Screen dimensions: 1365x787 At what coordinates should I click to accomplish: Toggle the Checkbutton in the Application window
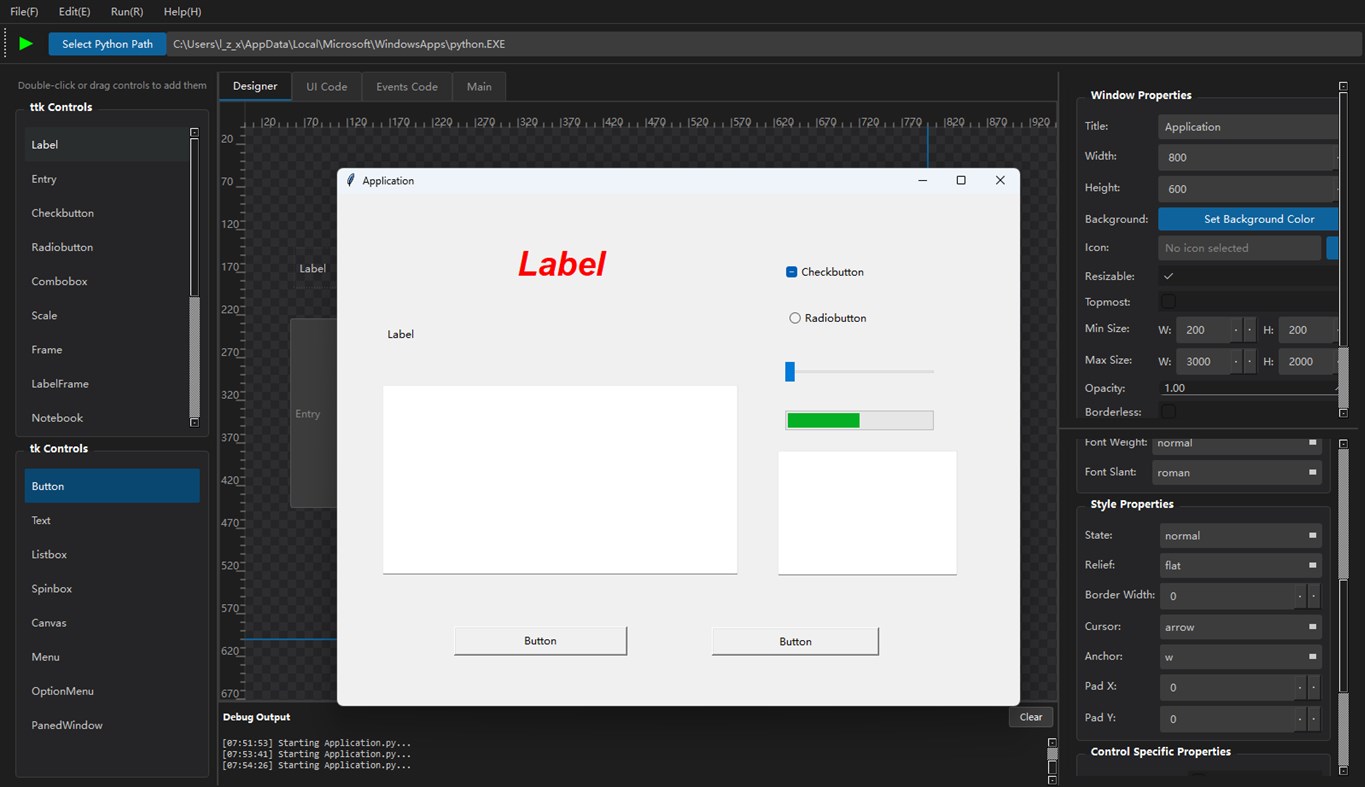point(825,272)
